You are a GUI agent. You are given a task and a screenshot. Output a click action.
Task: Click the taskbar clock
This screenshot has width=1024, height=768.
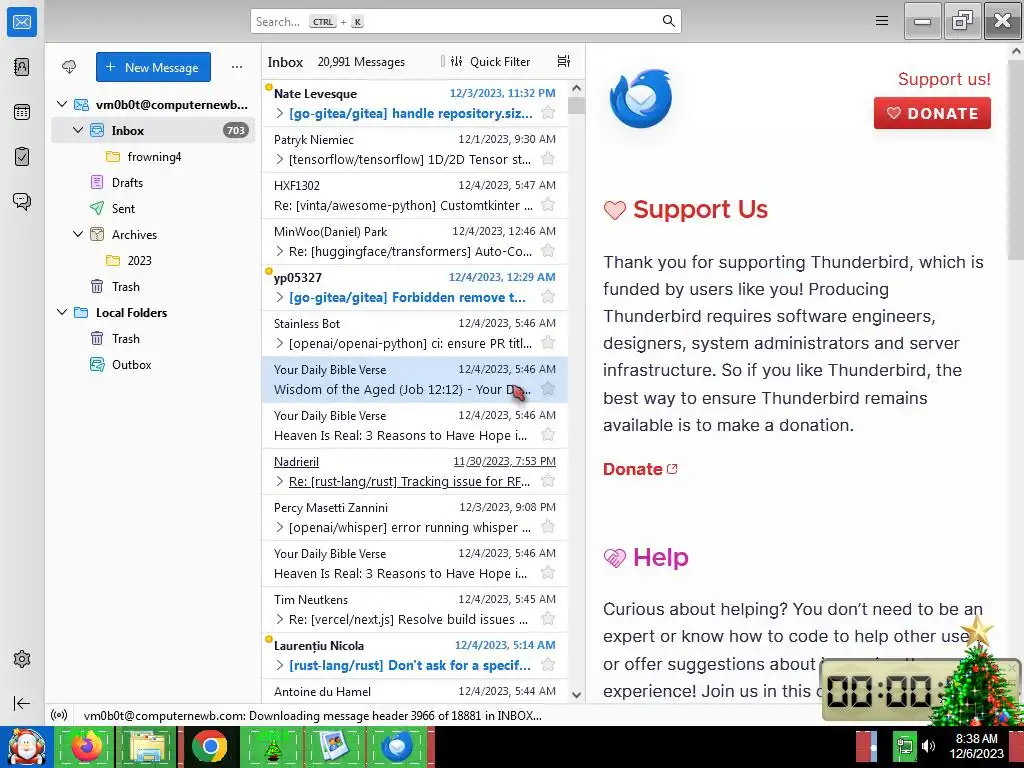(976, 746)
